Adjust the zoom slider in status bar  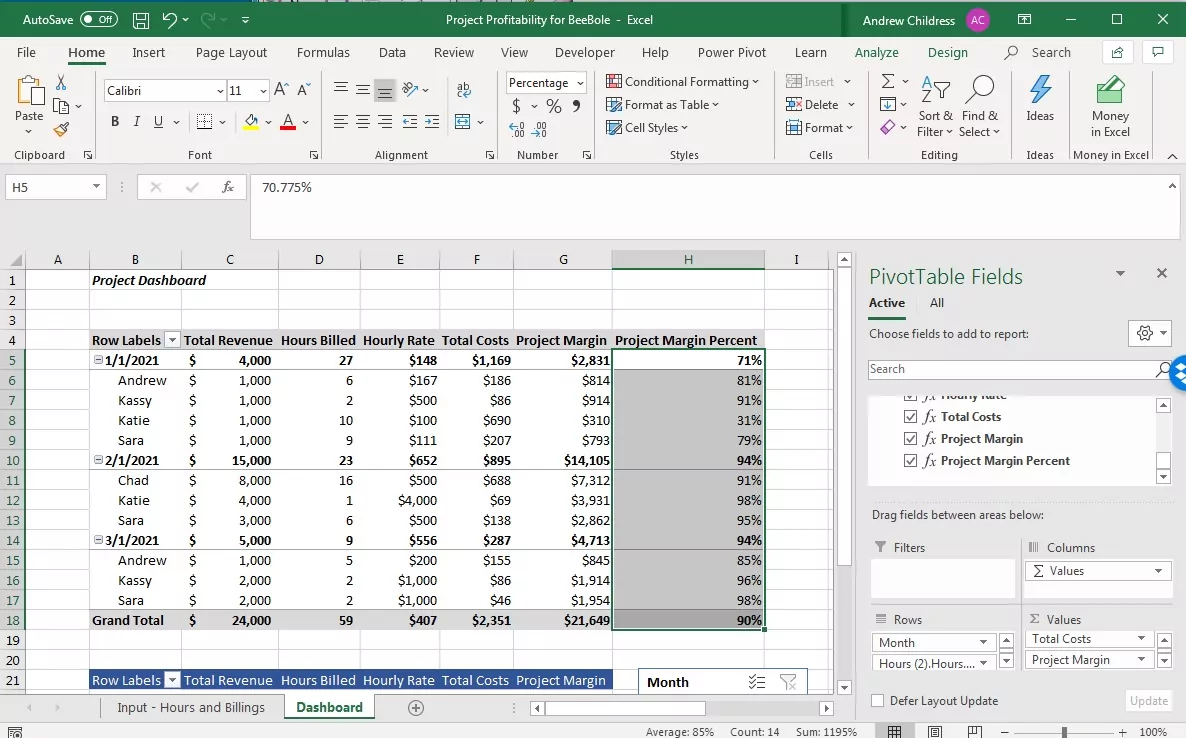(x=1062, y=731)
